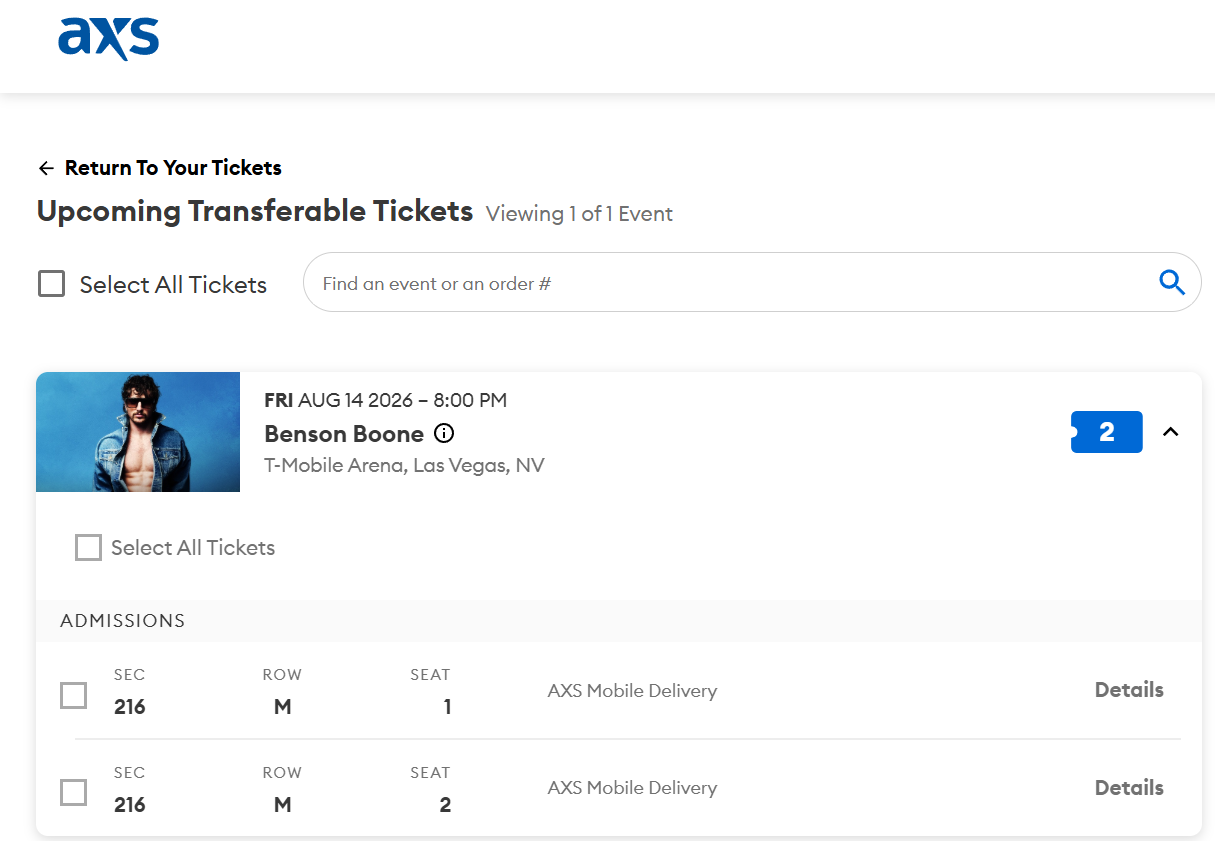Click the back arrow beside Return To Your Tickets
The image size is (1215, 841).
point(45,168)
